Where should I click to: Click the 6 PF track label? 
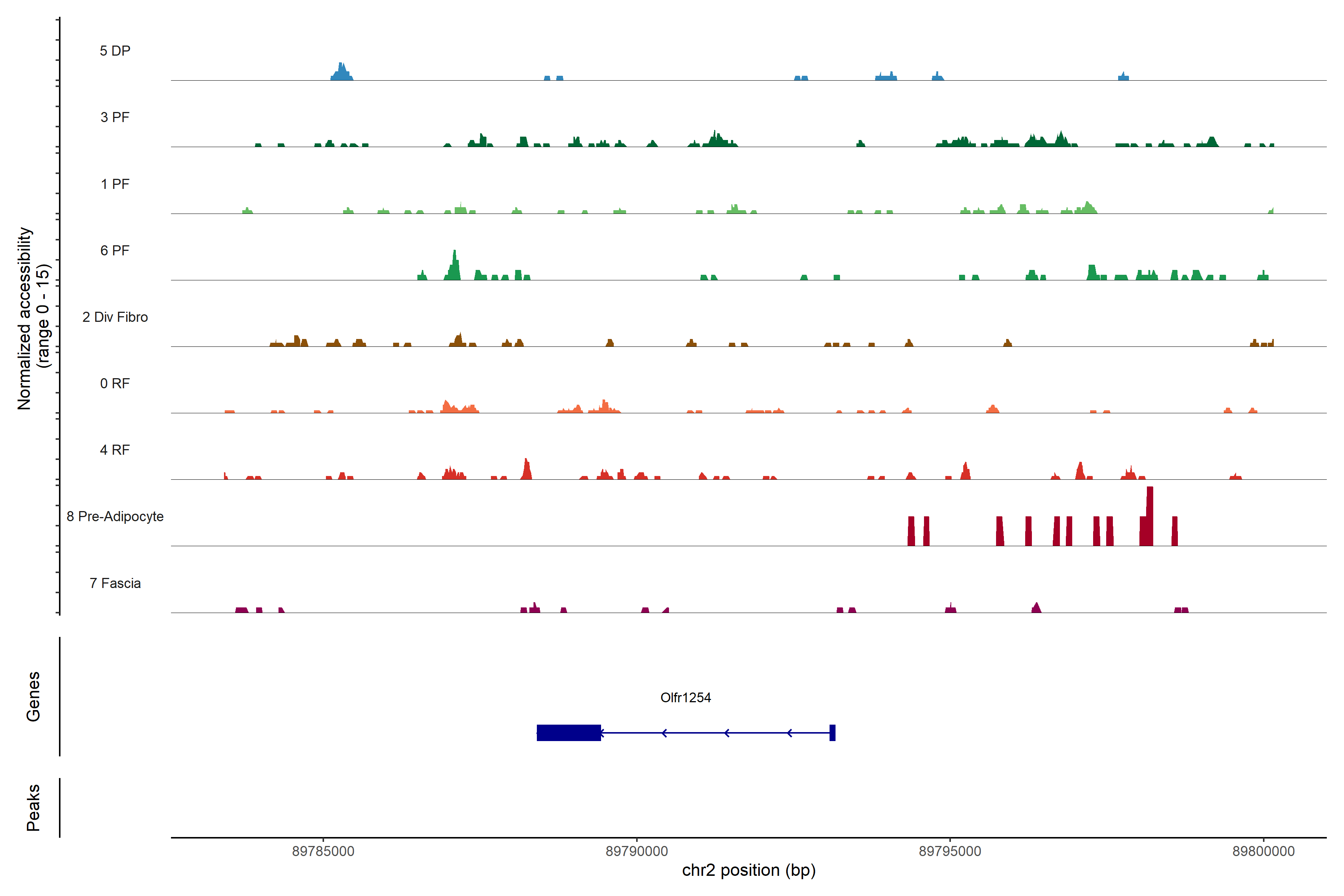pos(115,250)
